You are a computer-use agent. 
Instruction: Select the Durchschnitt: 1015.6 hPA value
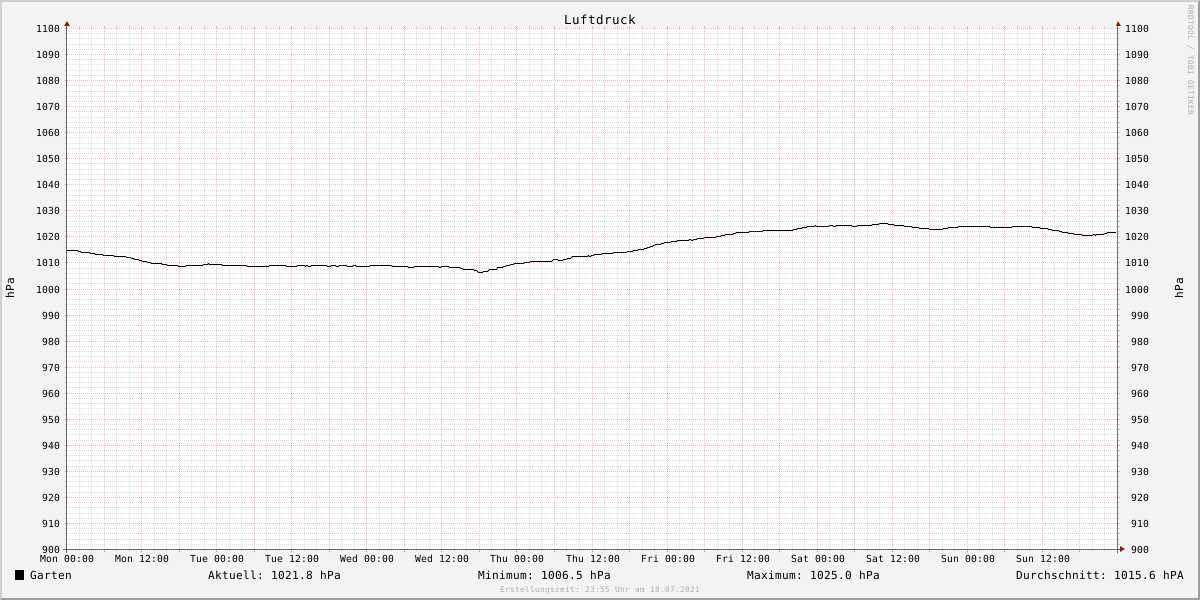pyautogui.click(x=1100, y=575)
